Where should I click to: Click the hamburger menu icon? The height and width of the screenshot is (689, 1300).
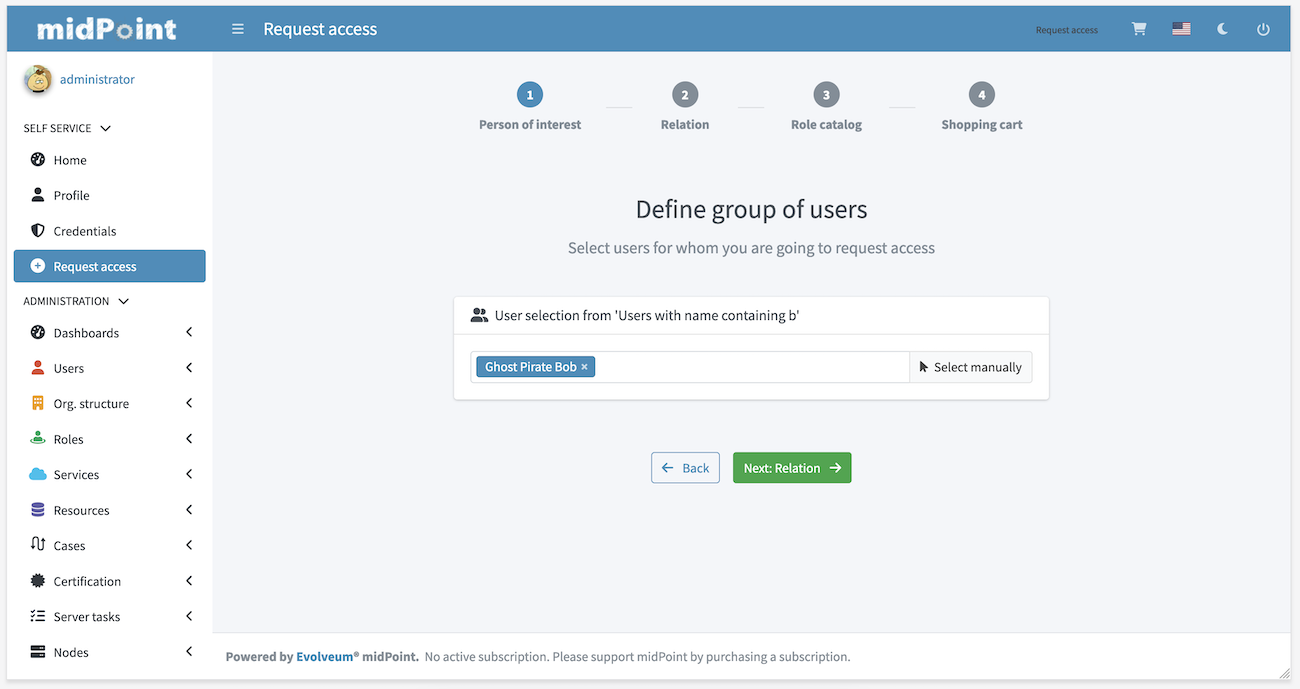(237, 29)
